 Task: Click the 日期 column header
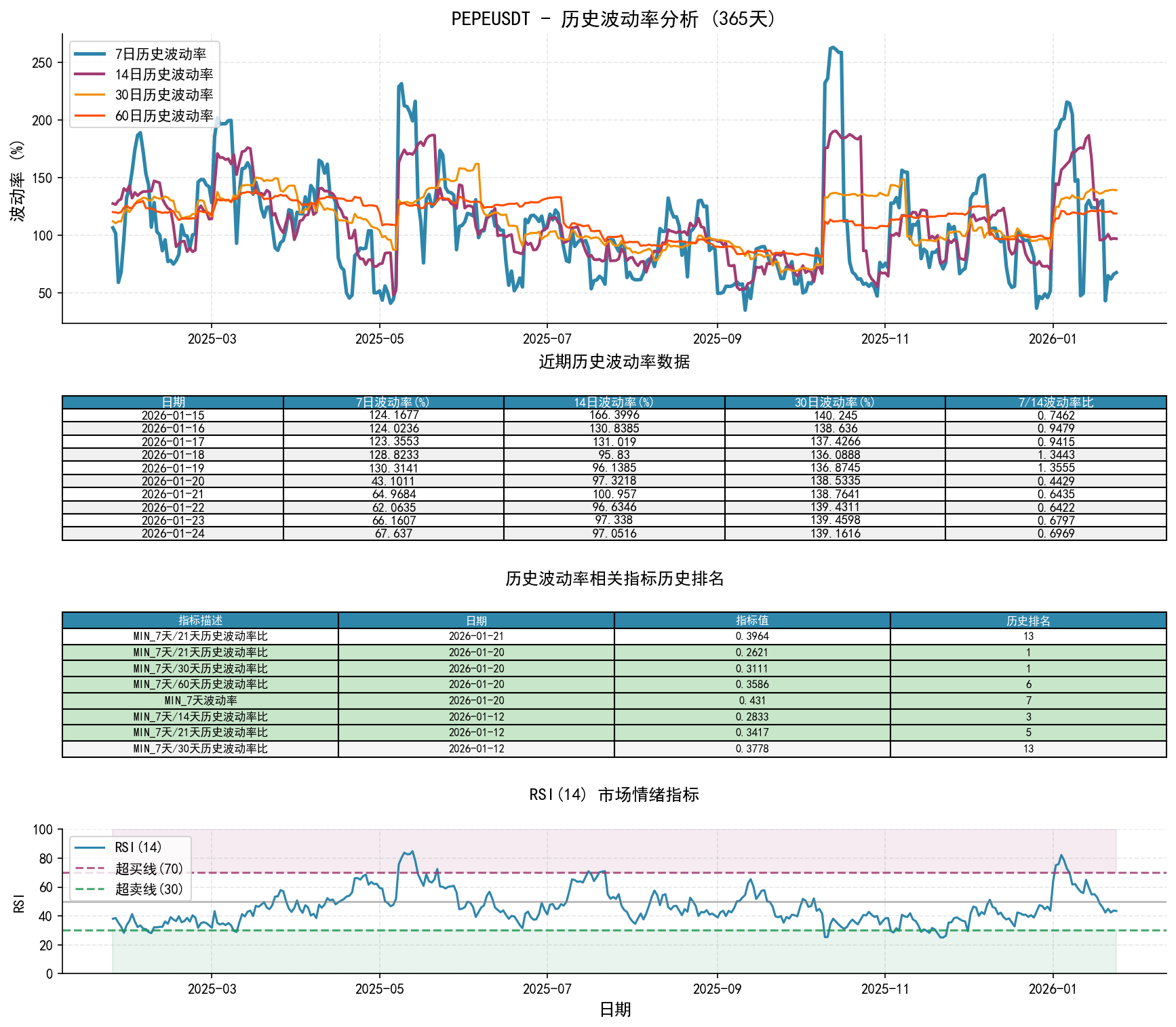[x=173, y=402]
